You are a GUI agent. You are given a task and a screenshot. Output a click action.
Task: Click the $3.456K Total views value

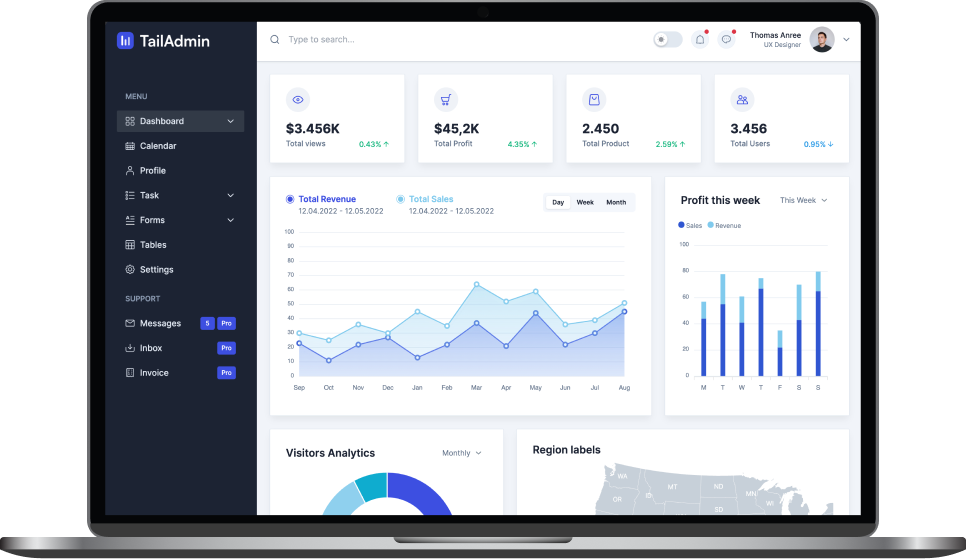click(312, 129)
